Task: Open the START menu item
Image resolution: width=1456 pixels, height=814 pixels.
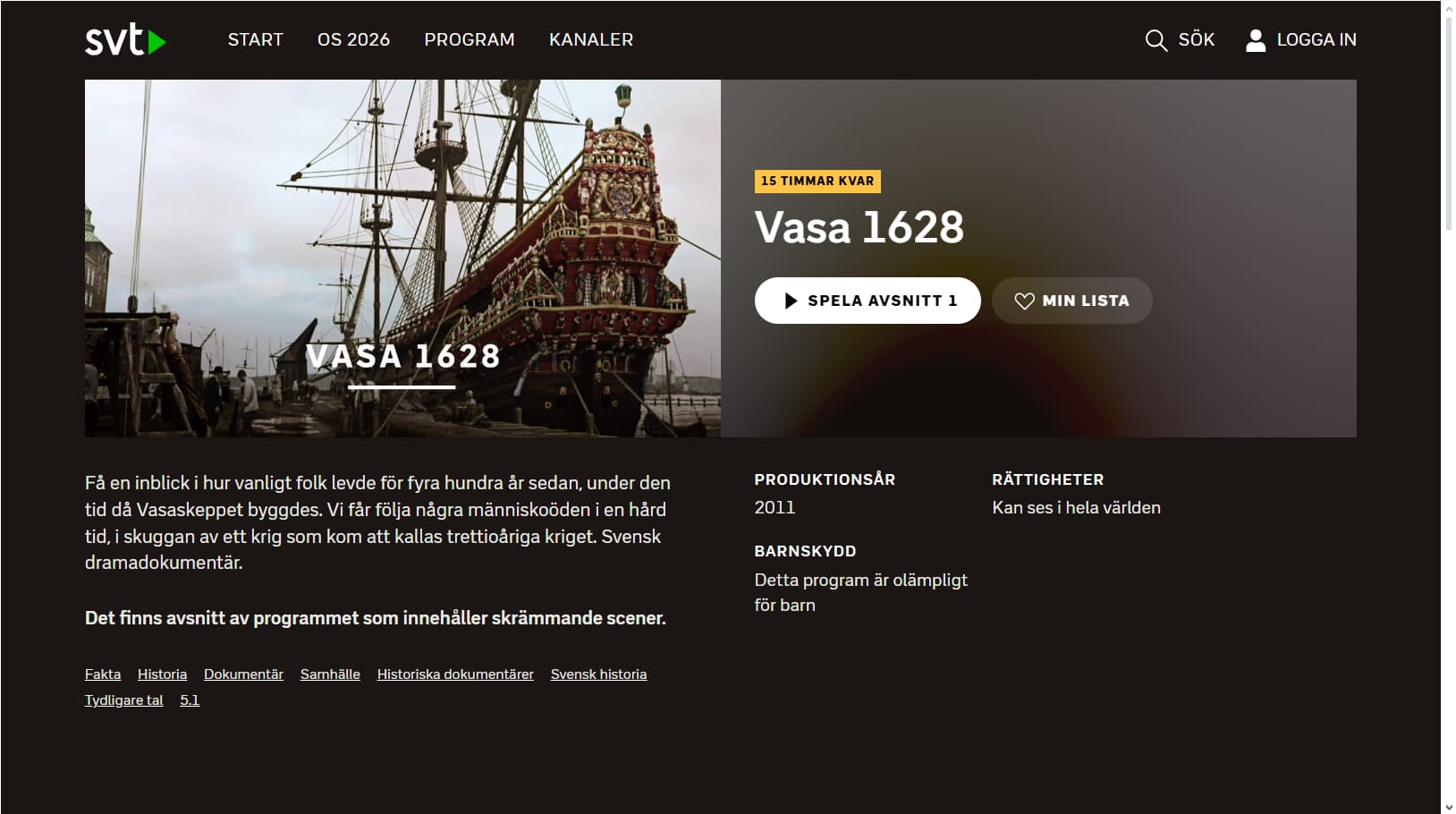Action: 255,39
